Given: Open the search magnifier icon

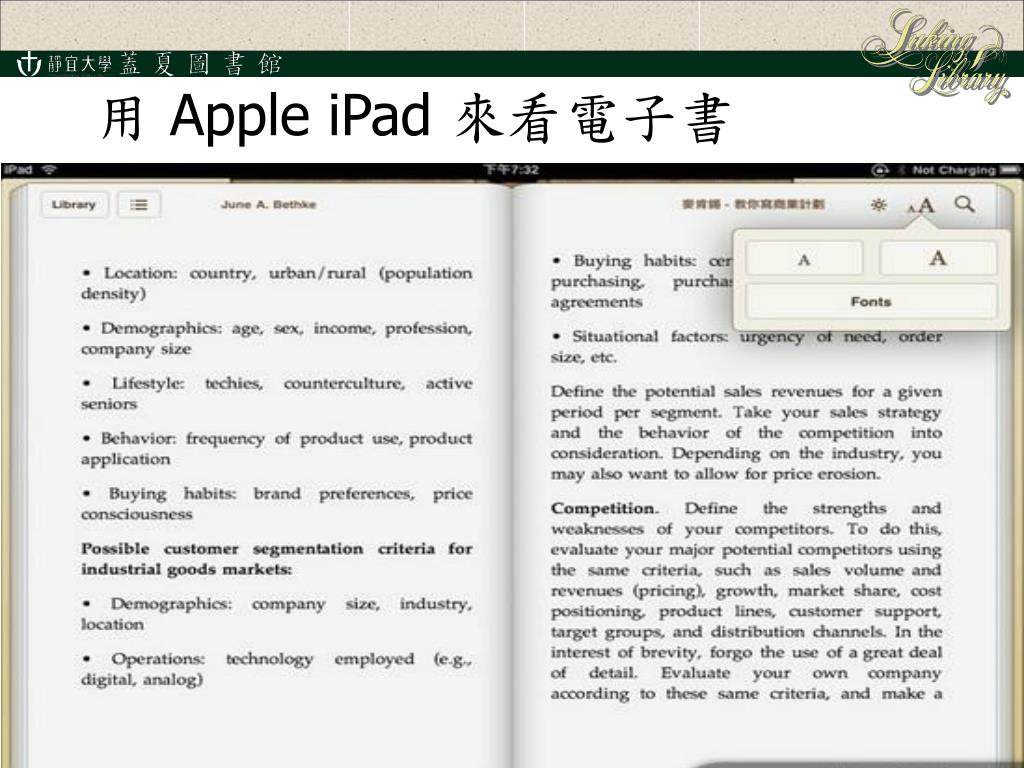Looking at the screenshot, I should coord(965,204).
